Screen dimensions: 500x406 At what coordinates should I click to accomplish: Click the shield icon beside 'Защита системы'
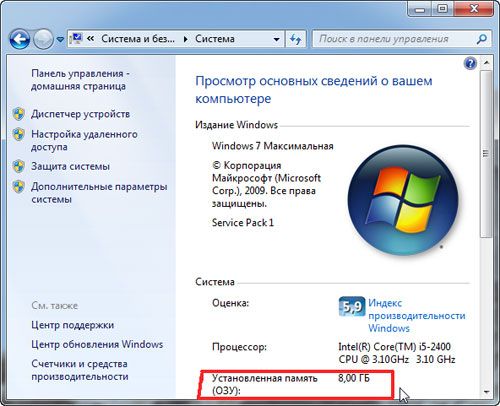(x=19, y=166)
